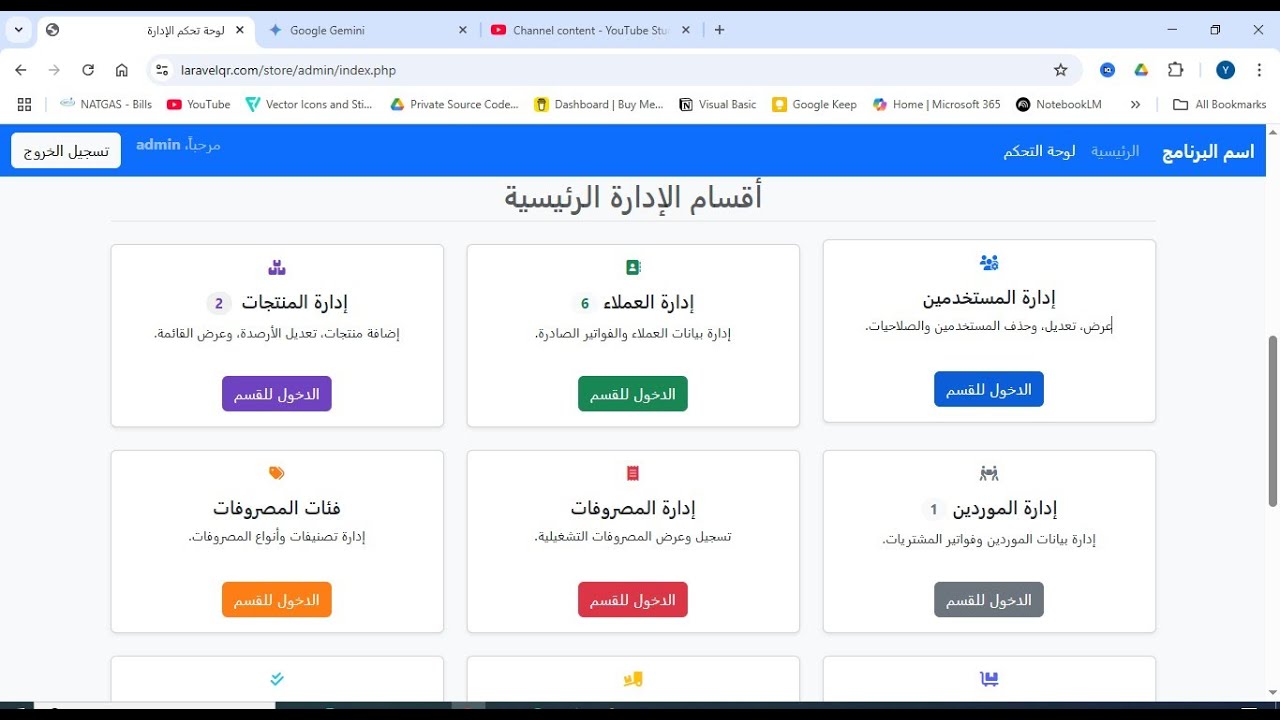Open the tab search dropdown arrow

coord(18,30)
